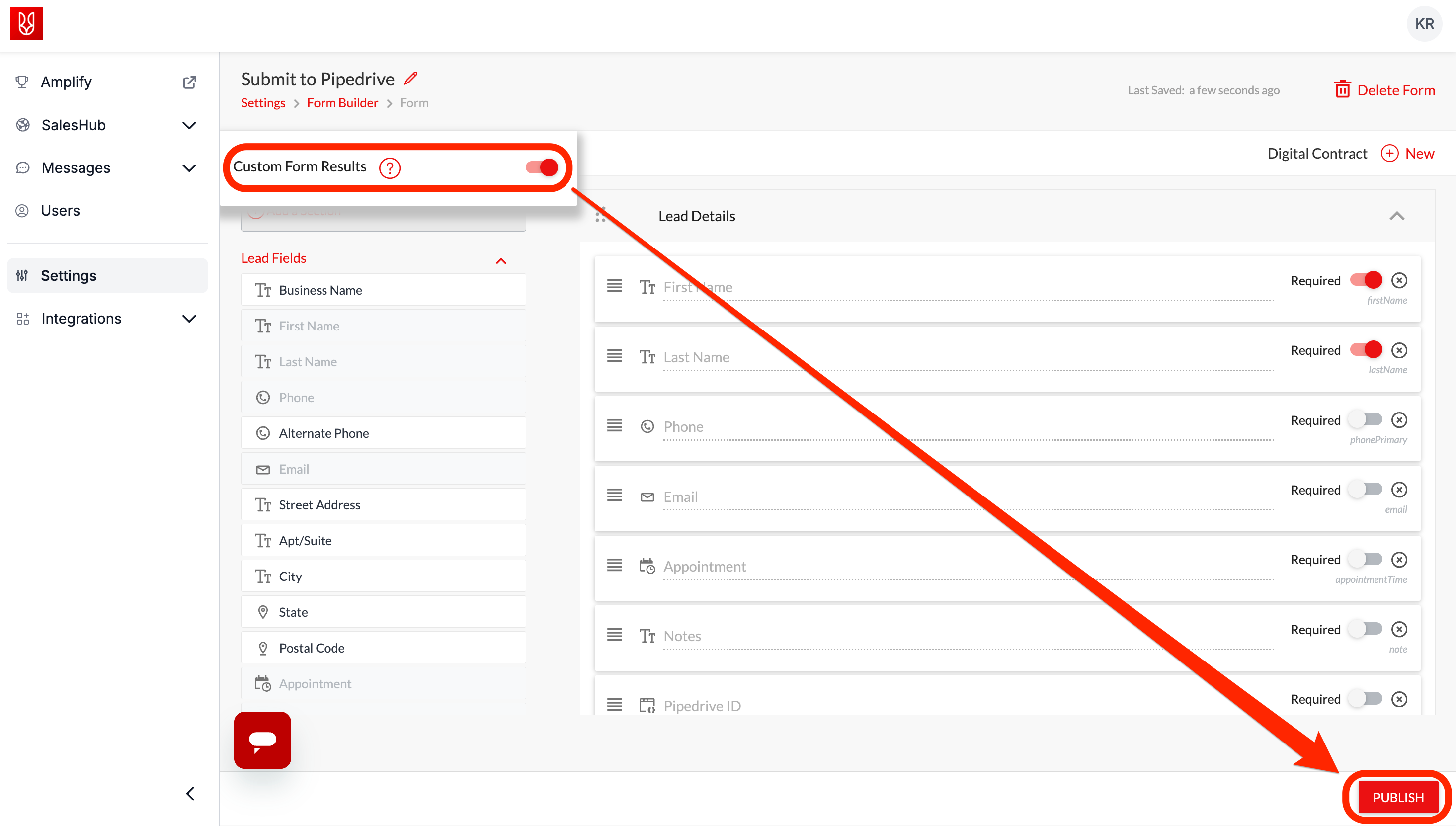Click the Lead Details section drag dots
The width and height of the screenshot is (1456, 826).
click(x=601, y=215)
